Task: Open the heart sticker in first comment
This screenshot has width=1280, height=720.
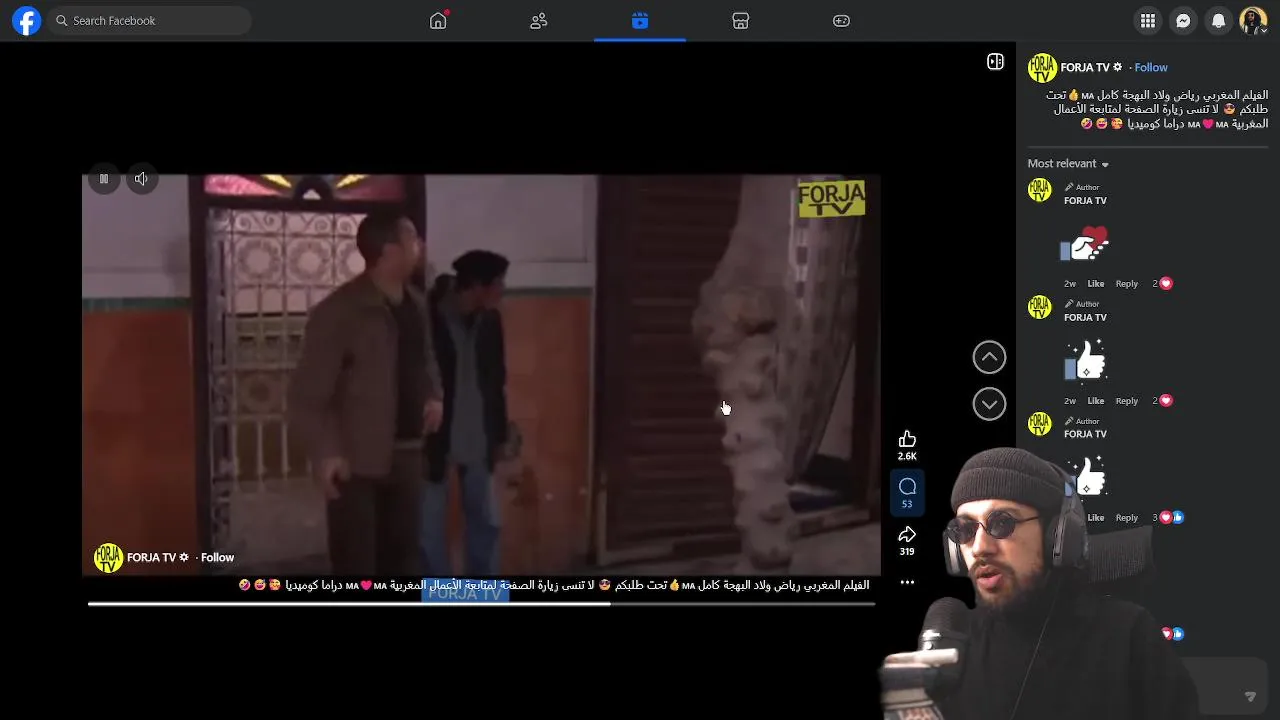Action: pyautogui.click(x=1086, y=243)
